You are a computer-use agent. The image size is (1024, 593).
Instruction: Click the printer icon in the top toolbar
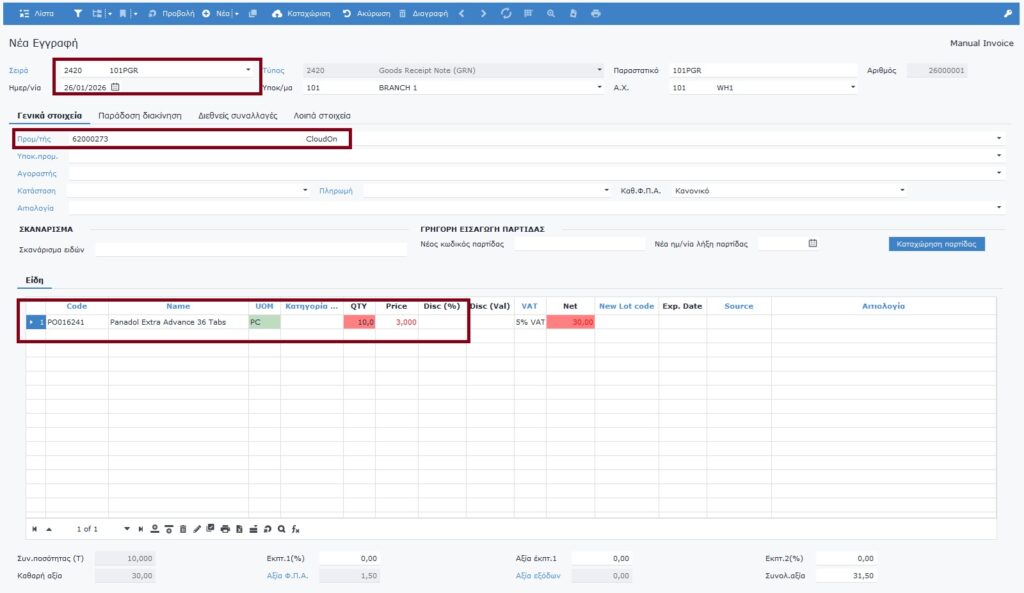click(596, 14)
